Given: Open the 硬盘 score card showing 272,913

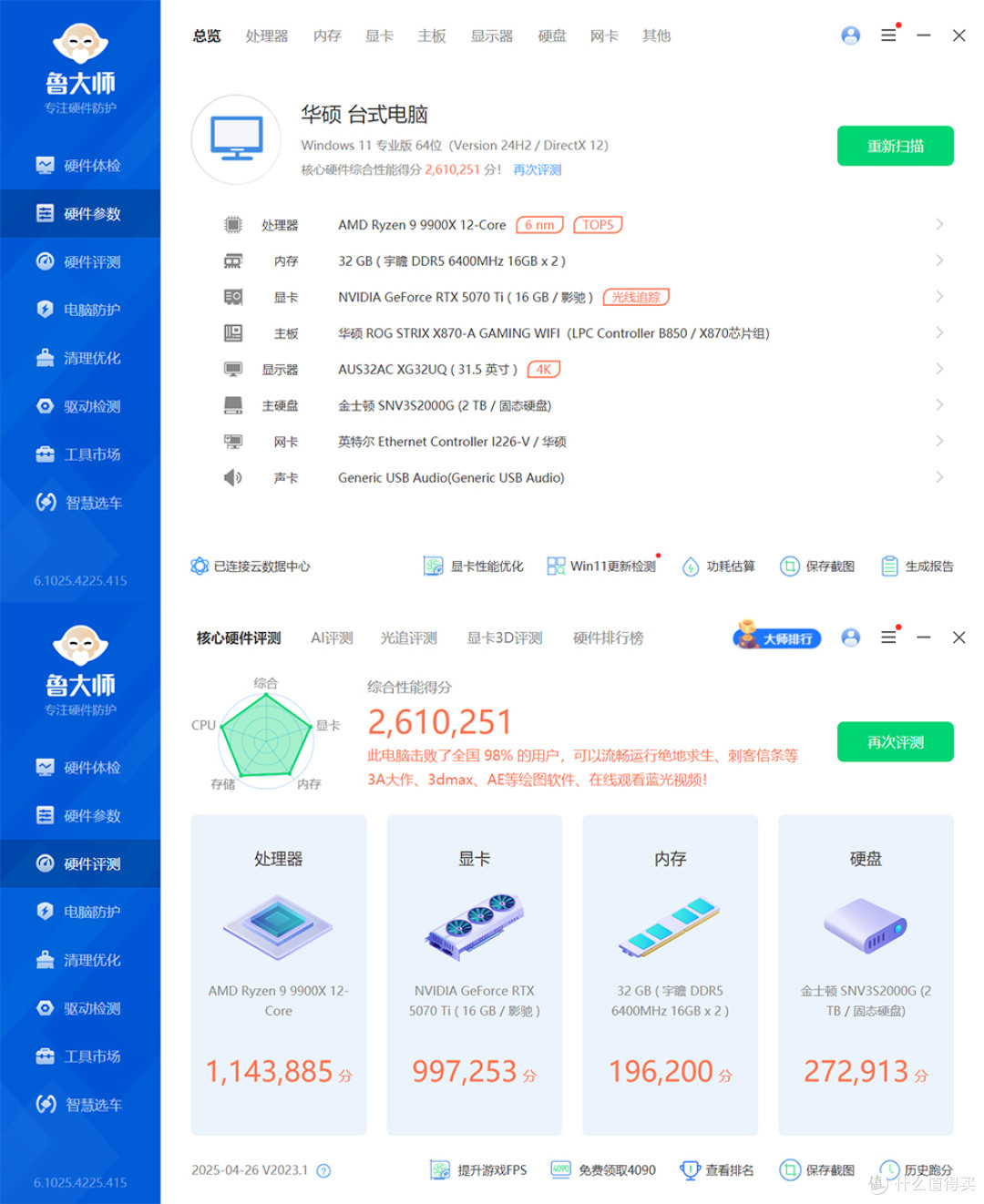Looking at the screenshot, I should pyautogui.click(x=866, y=975).
